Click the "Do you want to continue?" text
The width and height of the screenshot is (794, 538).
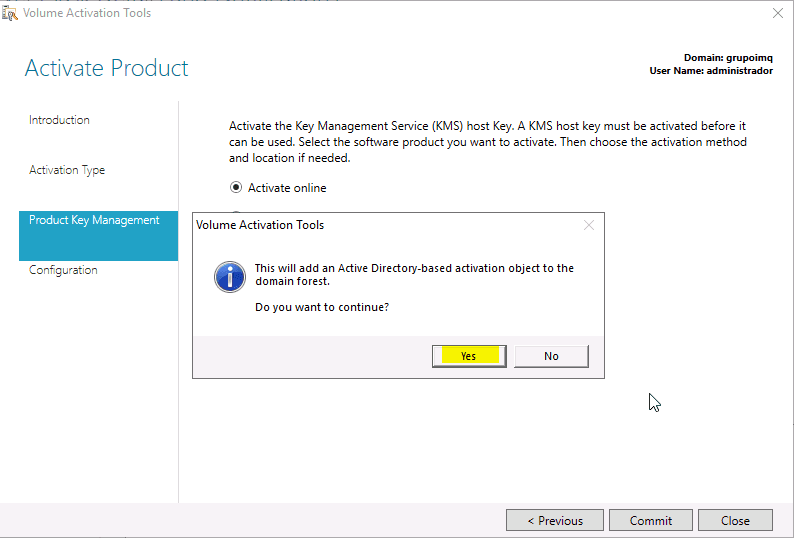pyautogui.click(x=322, y=307)
